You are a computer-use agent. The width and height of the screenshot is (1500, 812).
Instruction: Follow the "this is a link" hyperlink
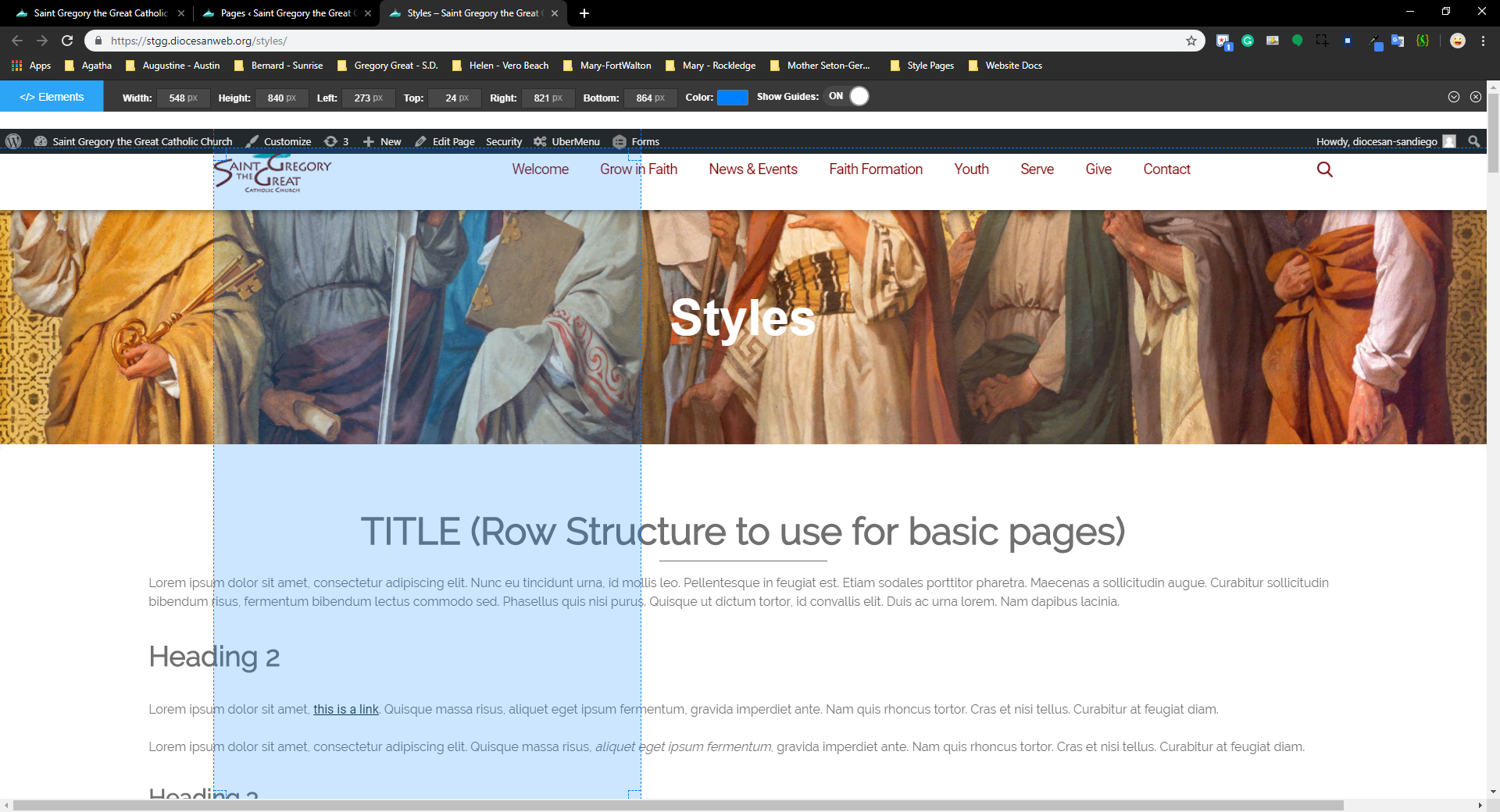tap(345, 709)
